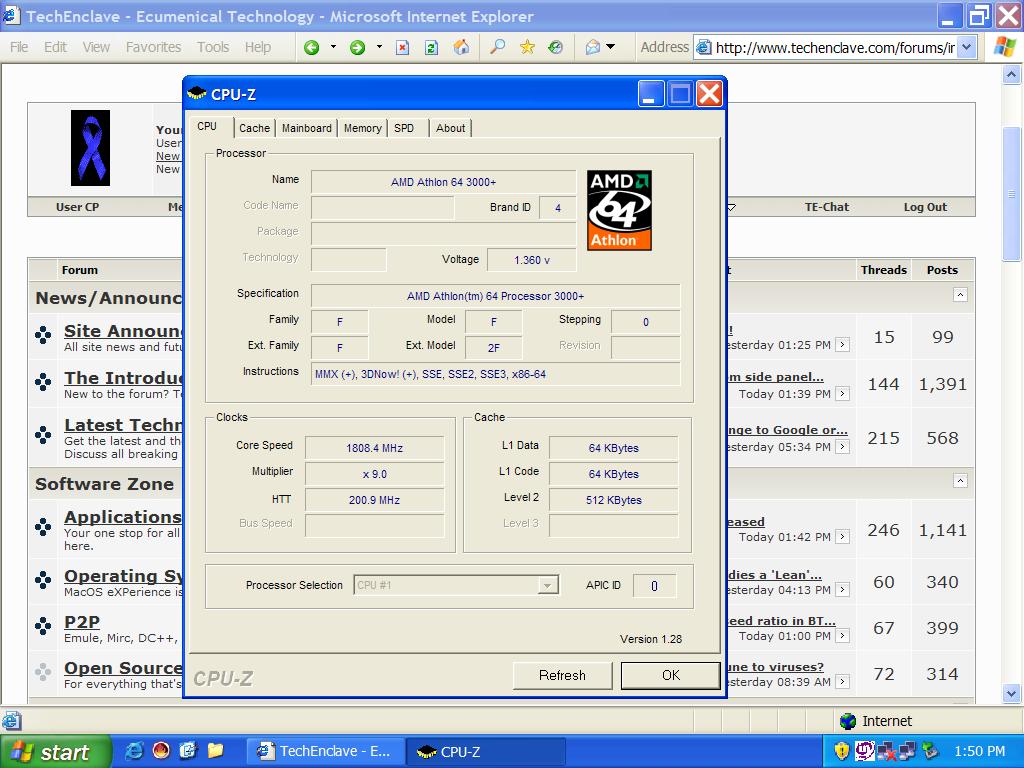Switch to the Memory tab
This screenshot has height=768, width=1024.
point(362,128)
